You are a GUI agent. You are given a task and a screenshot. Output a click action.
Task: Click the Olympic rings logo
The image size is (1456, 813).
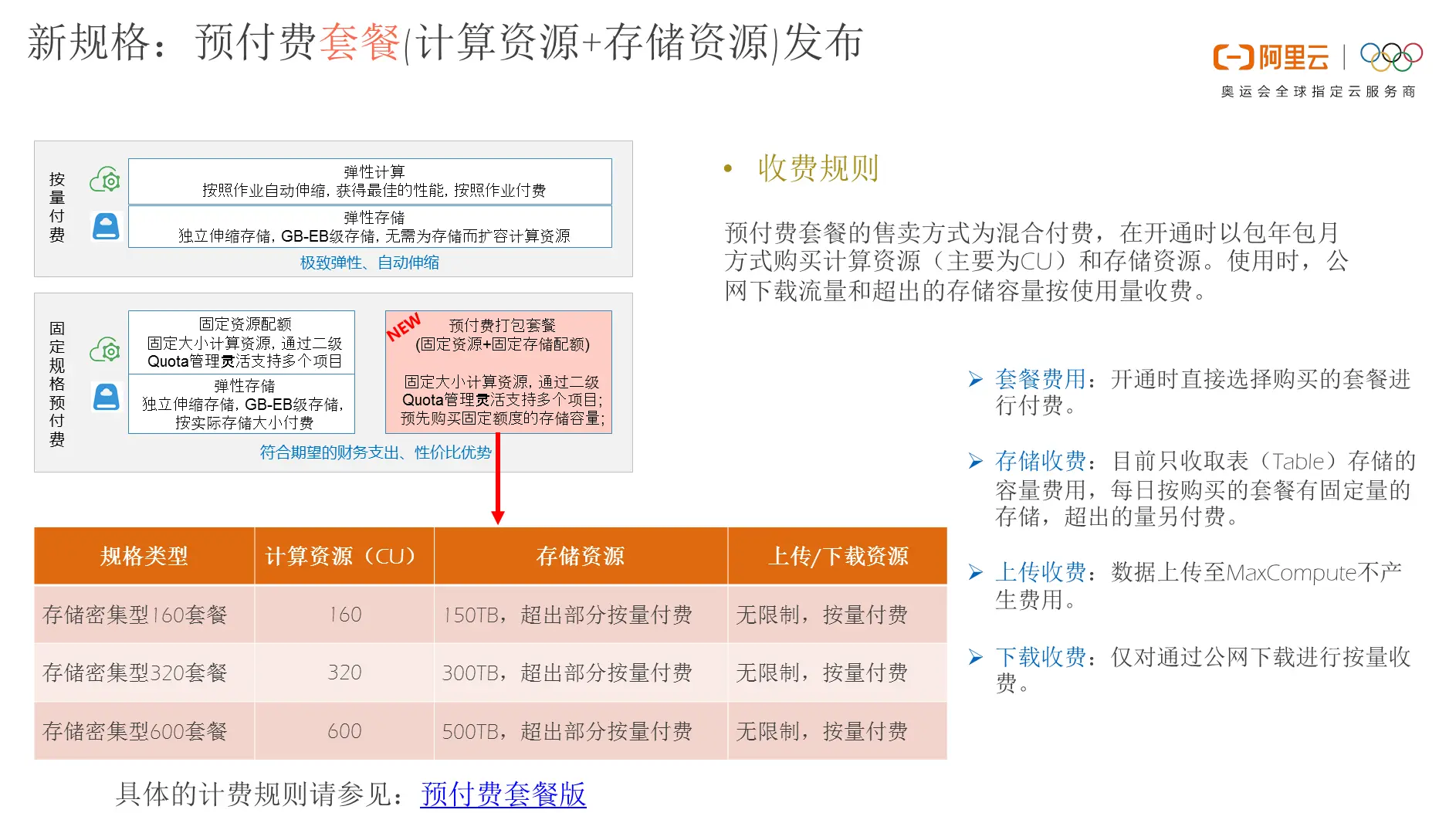click(x=1391, y=56)
